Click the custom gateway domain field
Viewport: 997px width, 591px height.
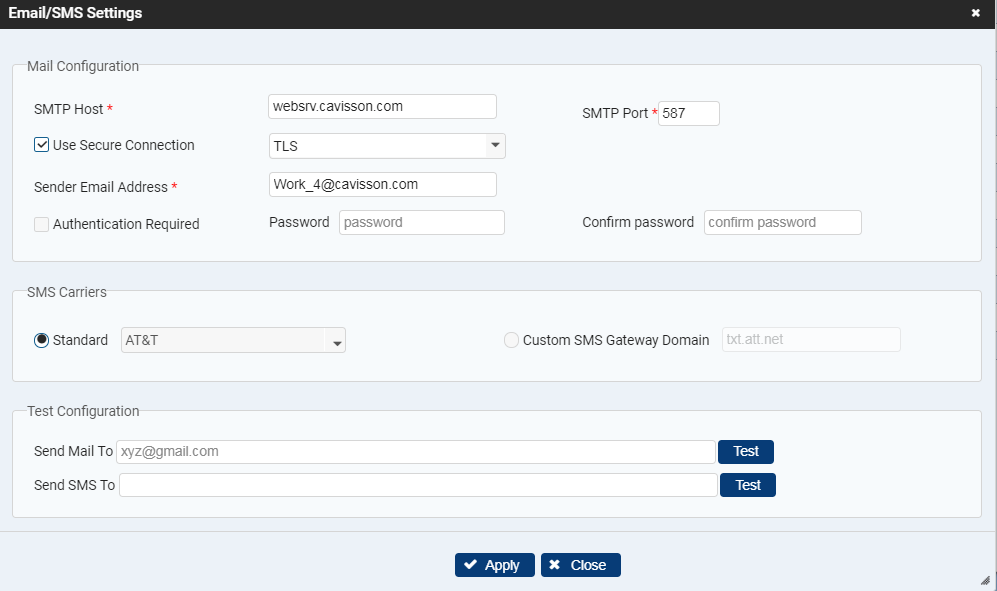[x=811, y=340]
